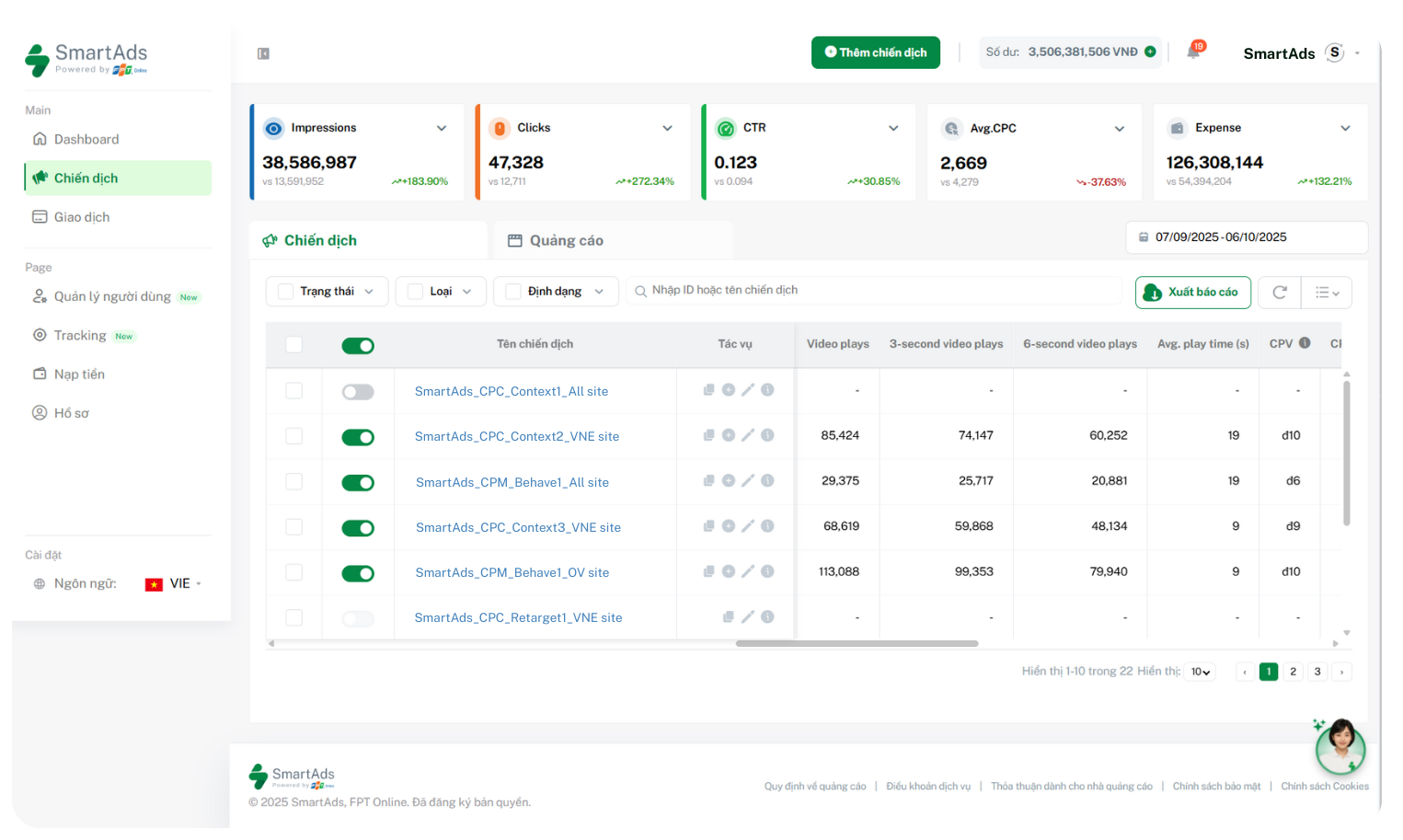
Task: Duplicate SmartAds_CPC_Context2_VNE campaign via copy icon
Action: click(708, 434)
